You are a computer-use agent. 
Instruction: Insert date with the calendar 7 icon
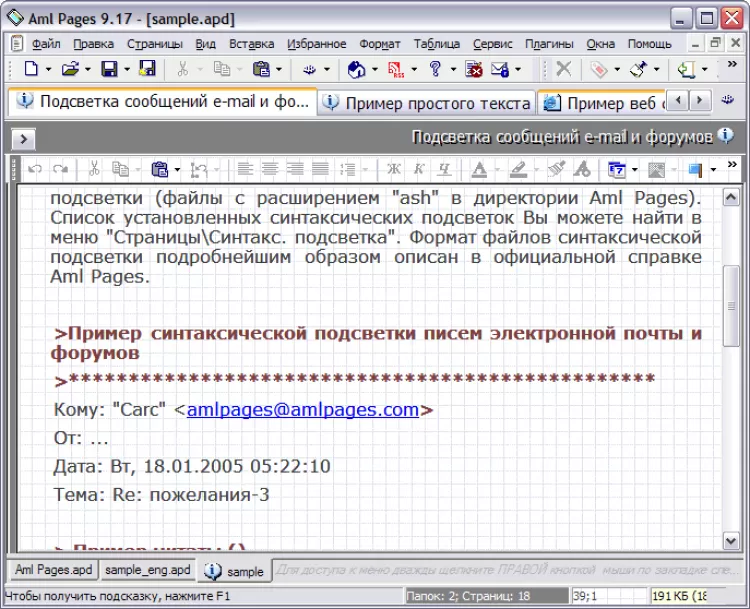coord(617,169)
